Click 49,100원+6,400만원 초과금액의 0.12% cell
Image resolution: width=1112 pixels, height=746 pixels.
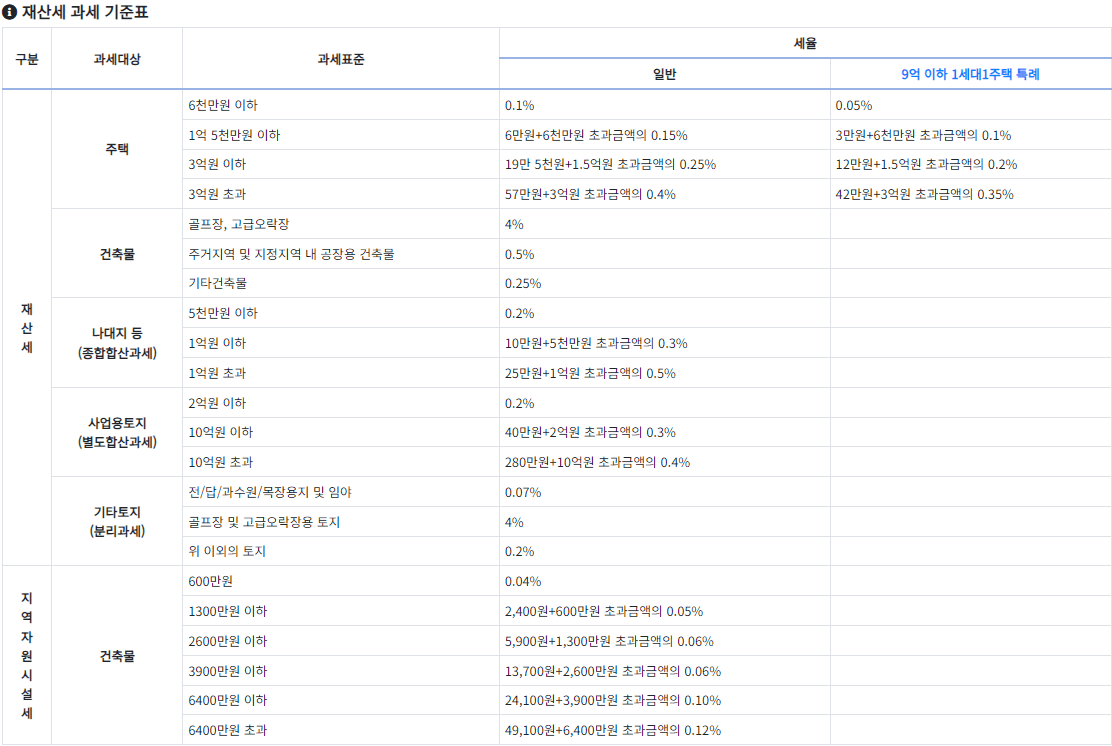(x=665, y=730)
